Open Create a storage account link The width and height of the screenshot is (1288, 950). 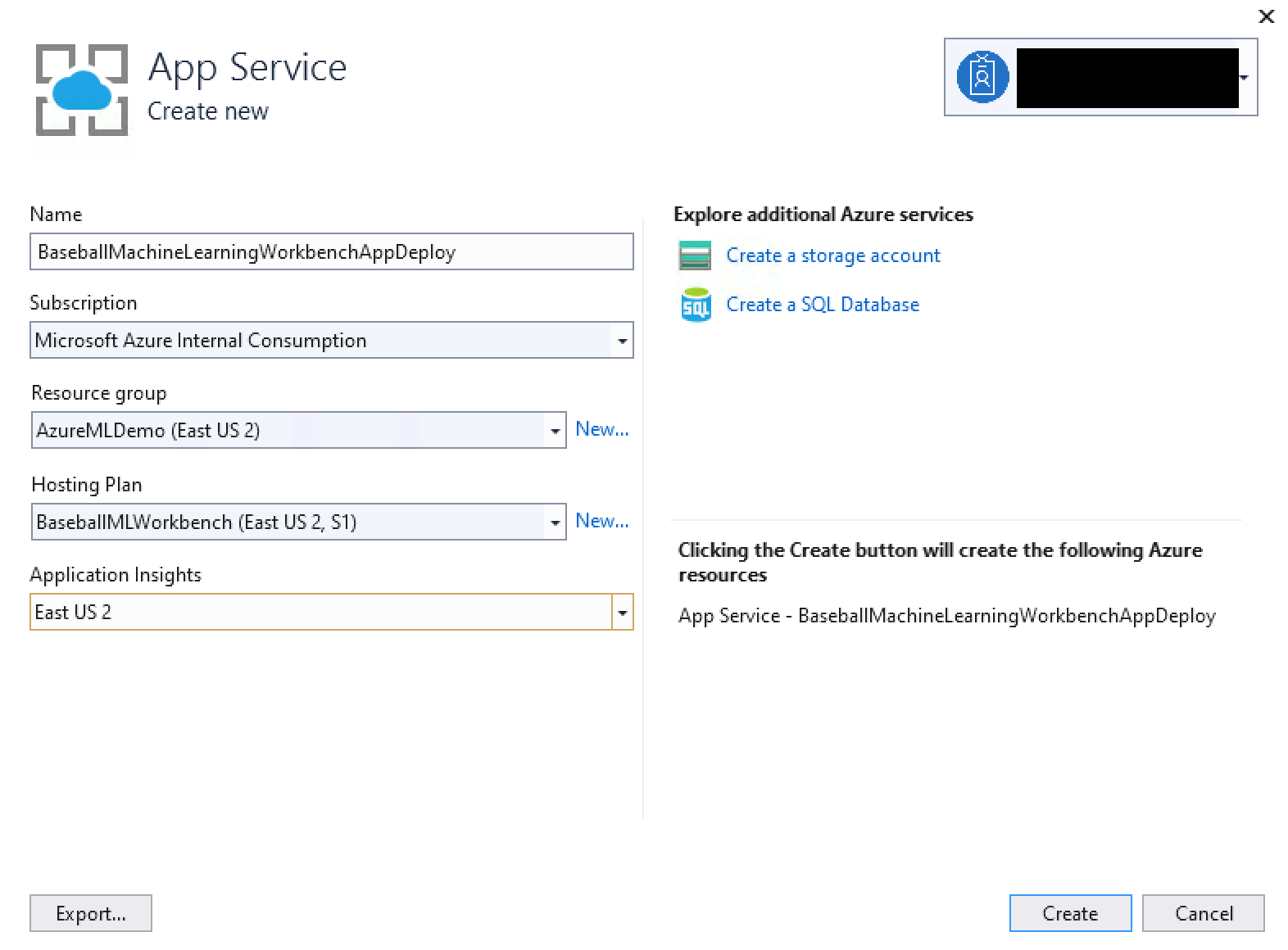point(833,256)
